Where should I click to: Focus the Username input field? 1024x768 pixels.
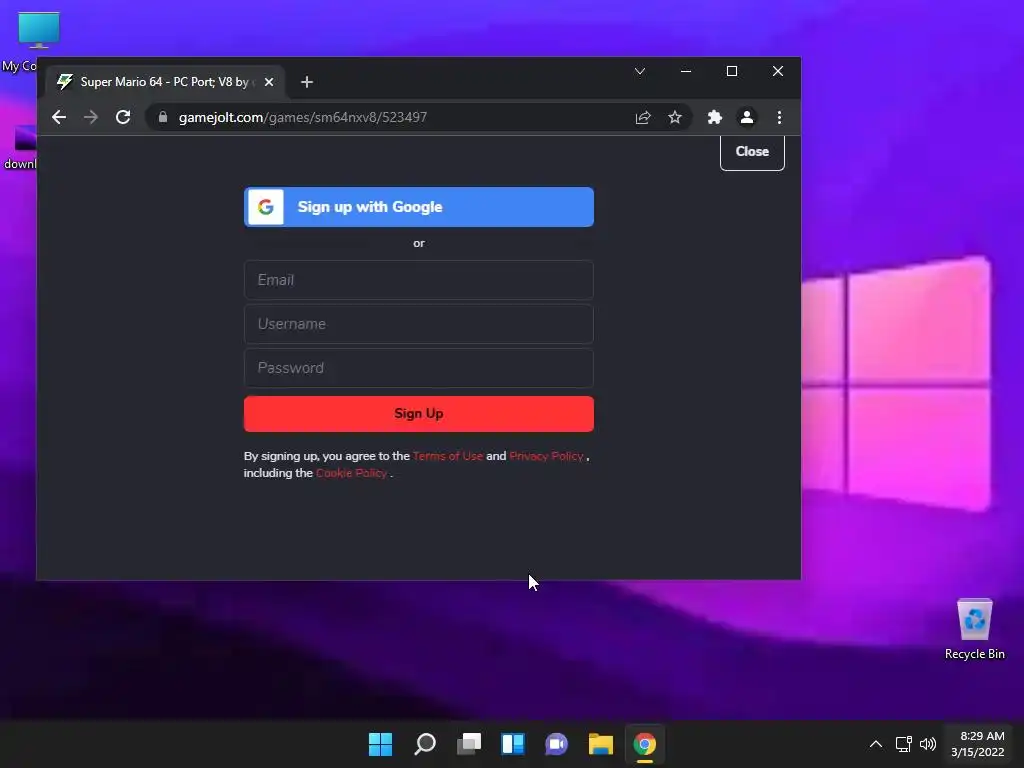point(419,324)
